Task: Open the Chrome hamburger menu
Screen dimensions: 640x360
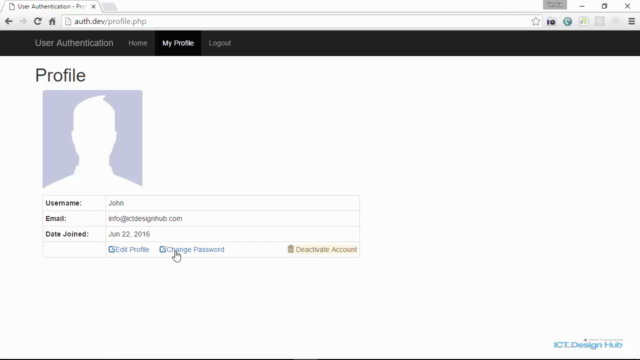Action: 631,21
